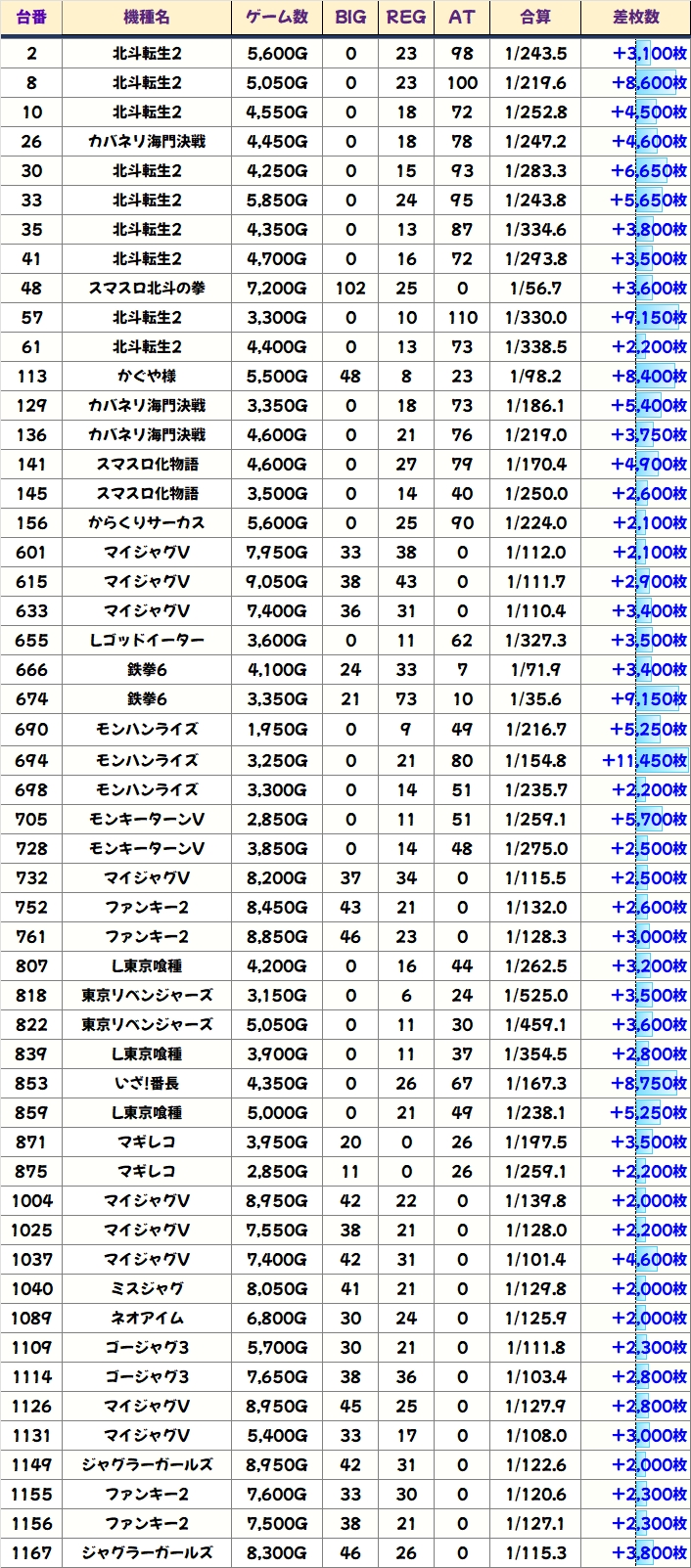This screenshot has width=691, height=1568.
Task: Click machine number 1167 cell
Action: coord(31,1552)
